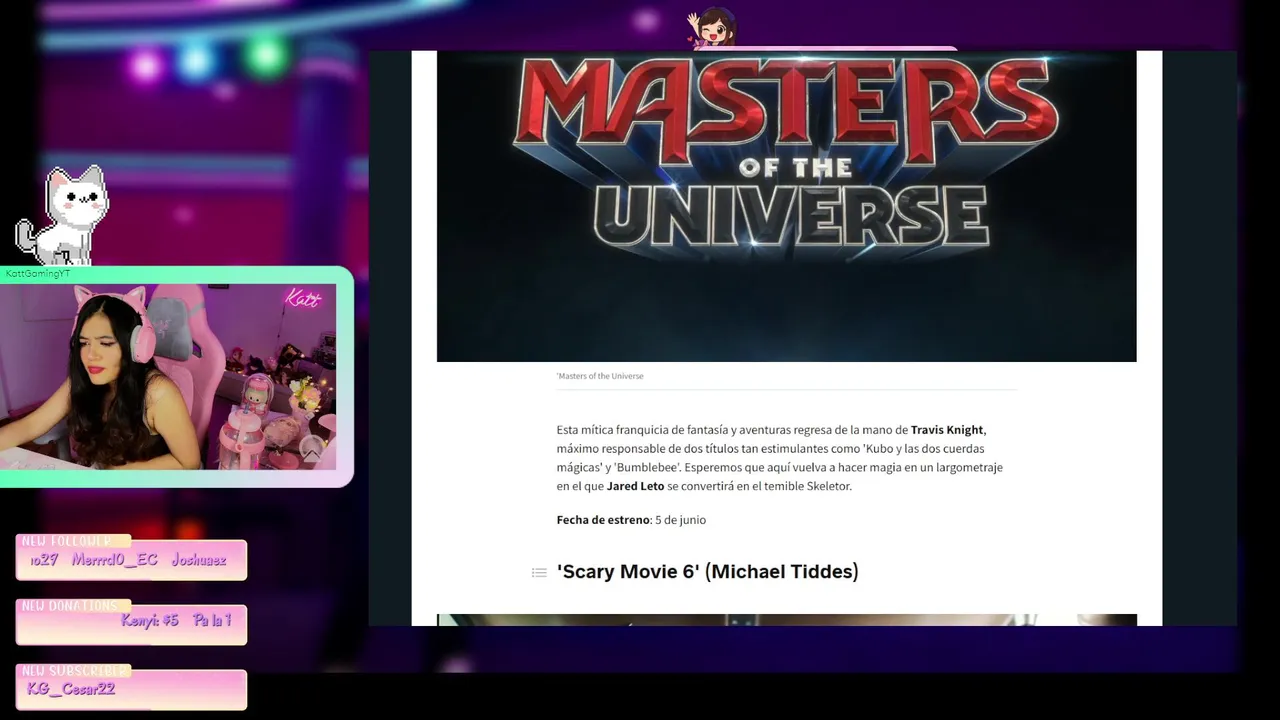Click the pixel cat mascot overlay

62,215
